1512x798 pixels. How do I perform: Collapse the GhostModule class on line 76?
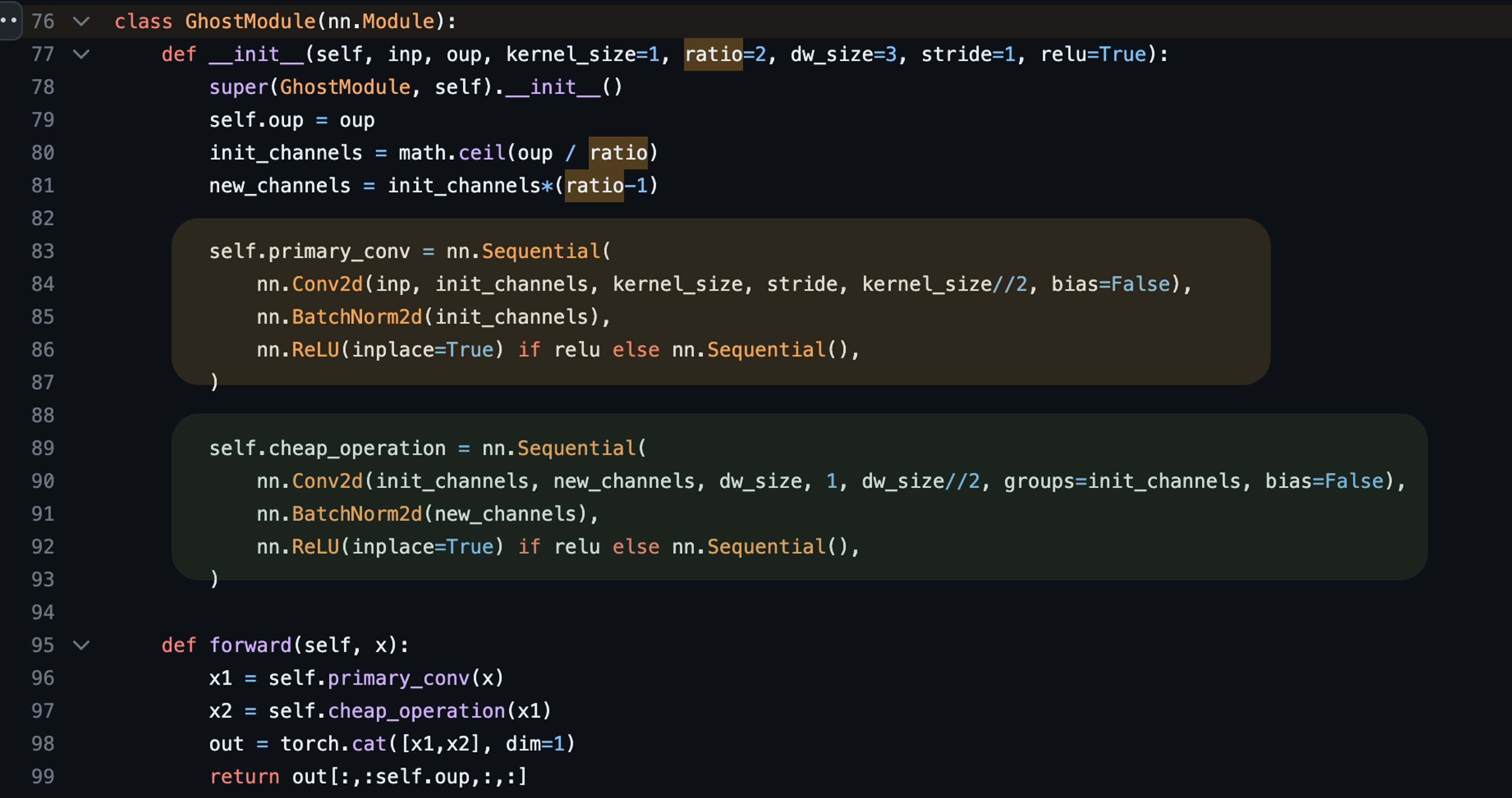[81, 22]
